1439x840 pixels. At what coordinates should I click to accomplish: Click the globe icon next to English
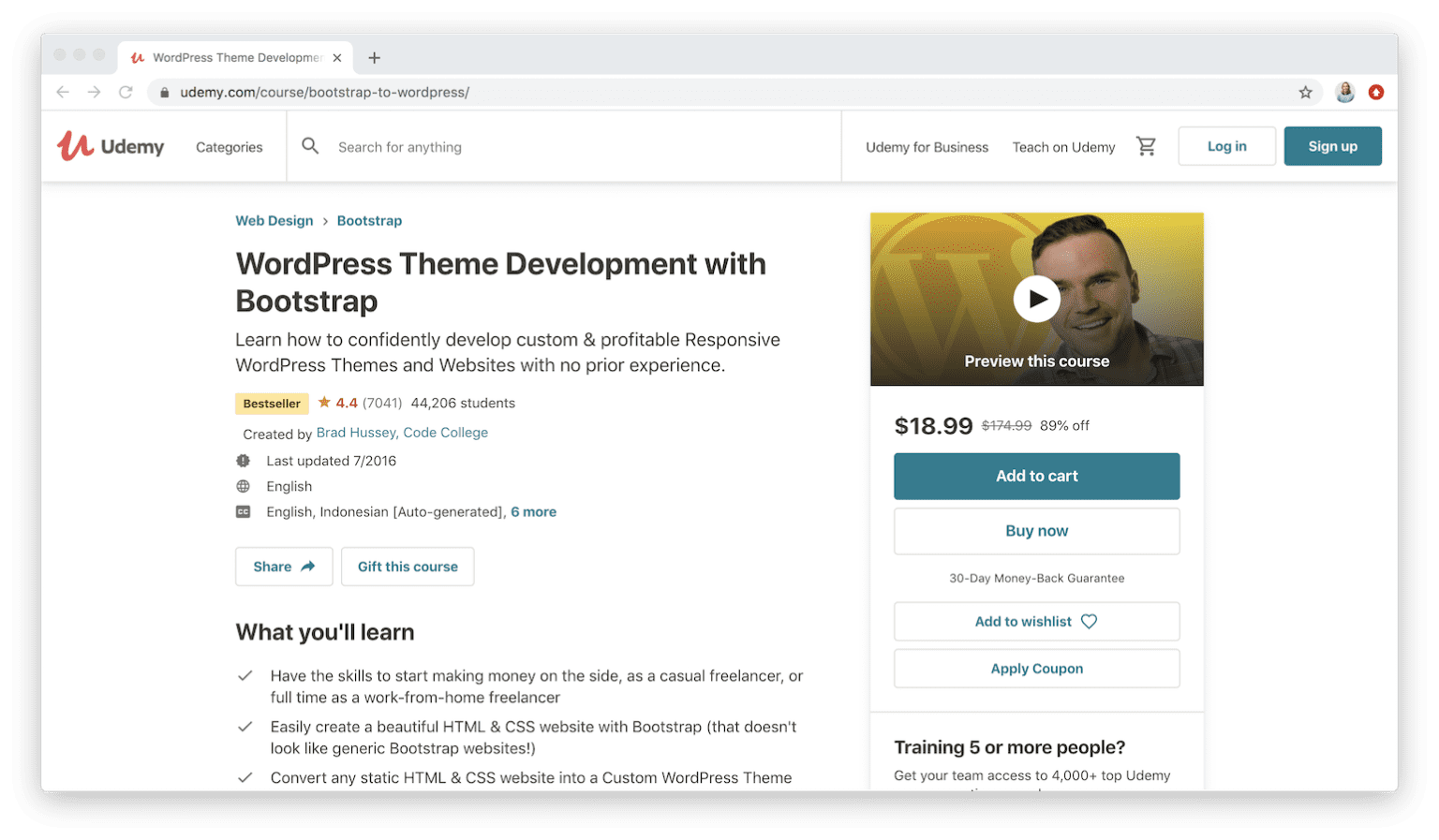point(244,486)
